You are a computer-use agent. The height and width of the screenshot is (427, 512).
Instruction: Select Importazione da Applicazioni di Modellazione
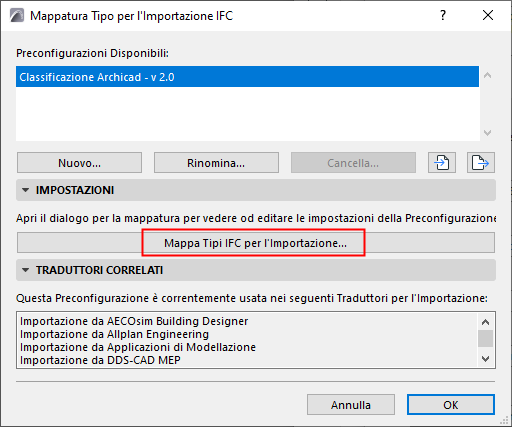point(138,347)
